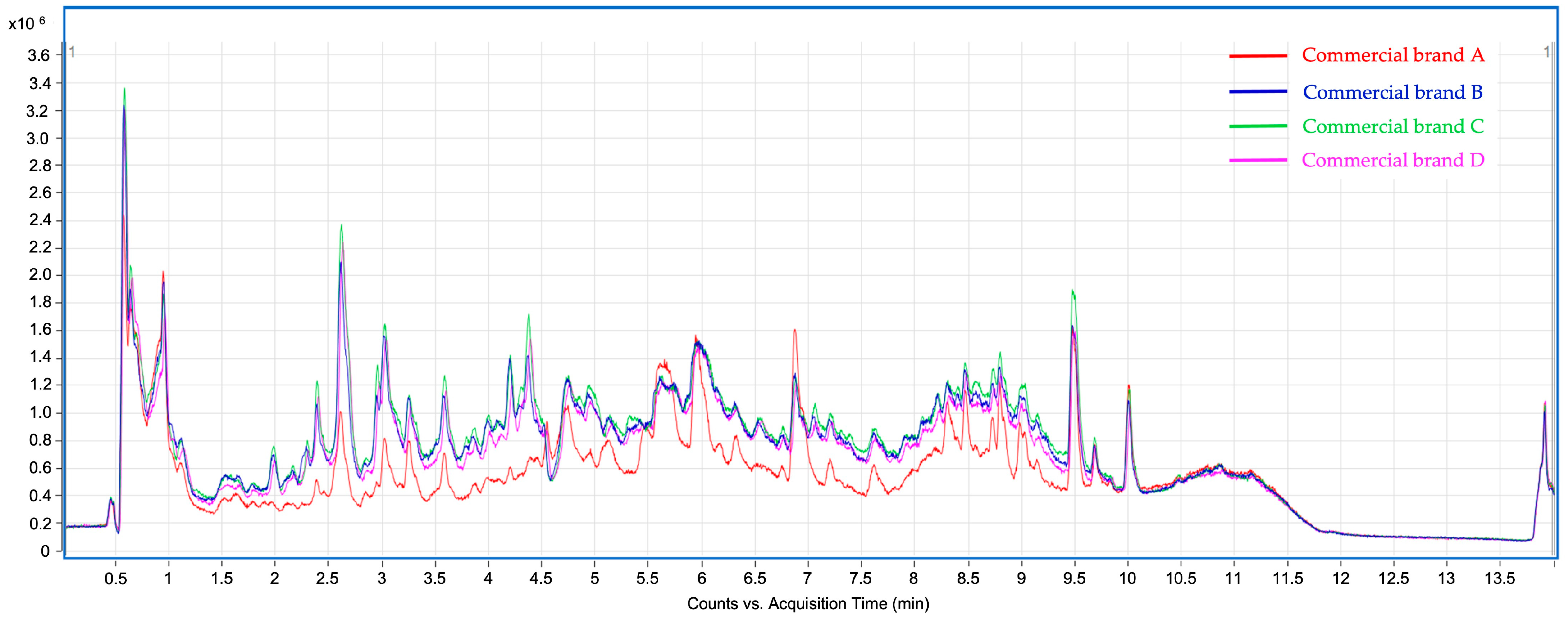Click the red Commercial brand A legend line
1568x622 pixels.
tap(1257, 56)
